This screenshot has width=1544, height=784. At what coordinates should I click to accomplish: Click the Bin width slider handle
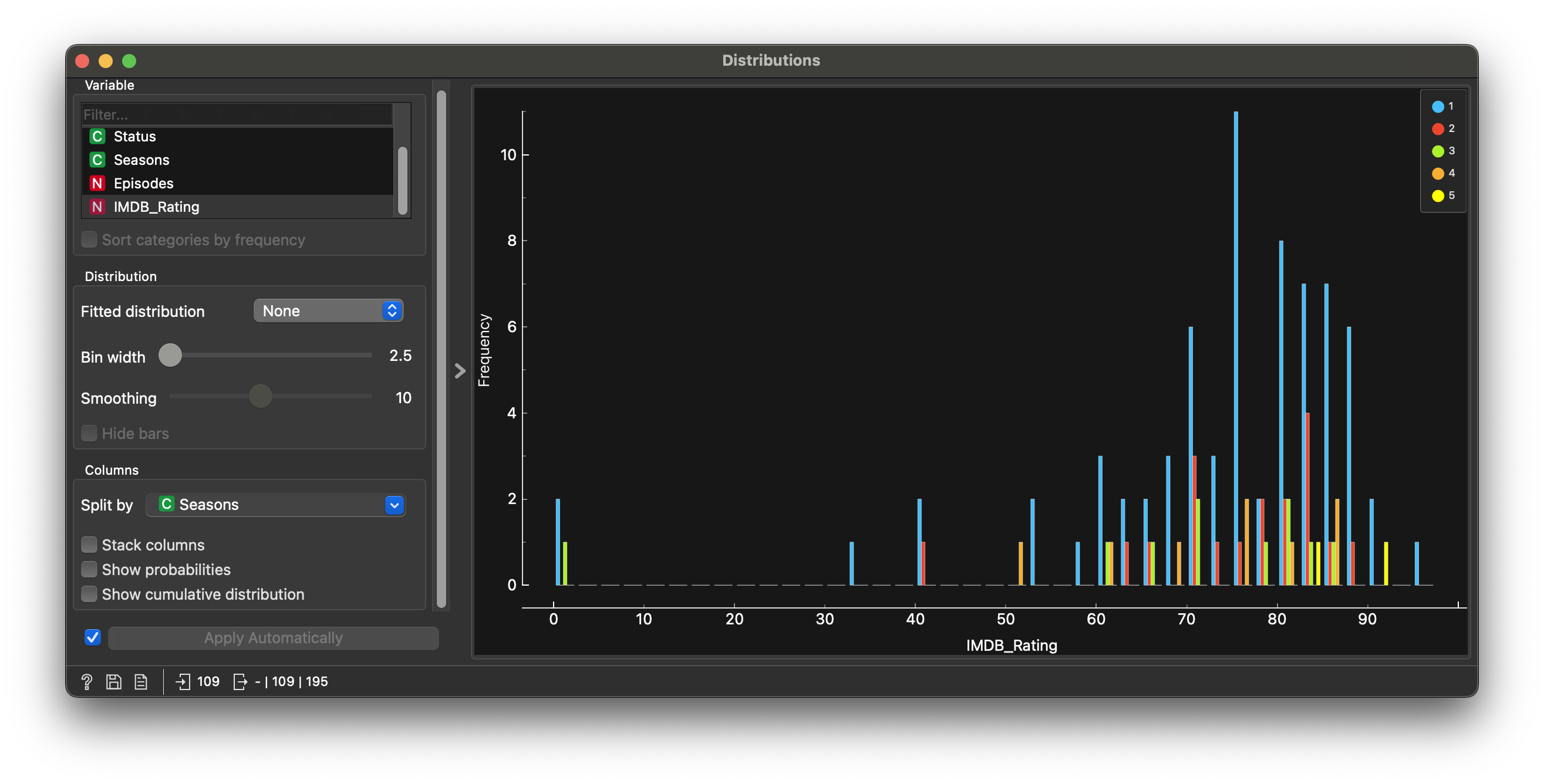170,355
